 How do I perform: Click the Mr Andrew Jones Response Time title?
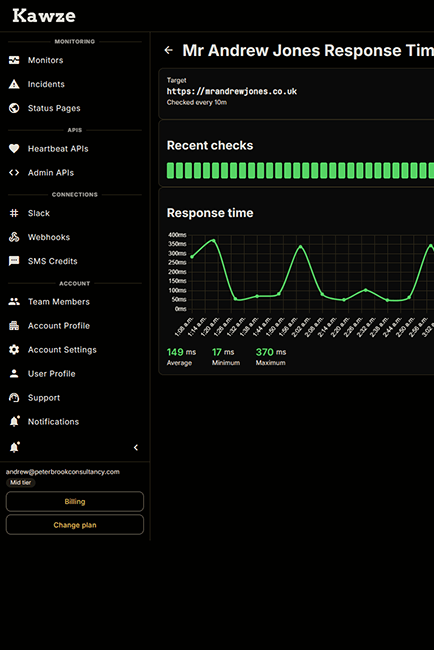(308, 51)
